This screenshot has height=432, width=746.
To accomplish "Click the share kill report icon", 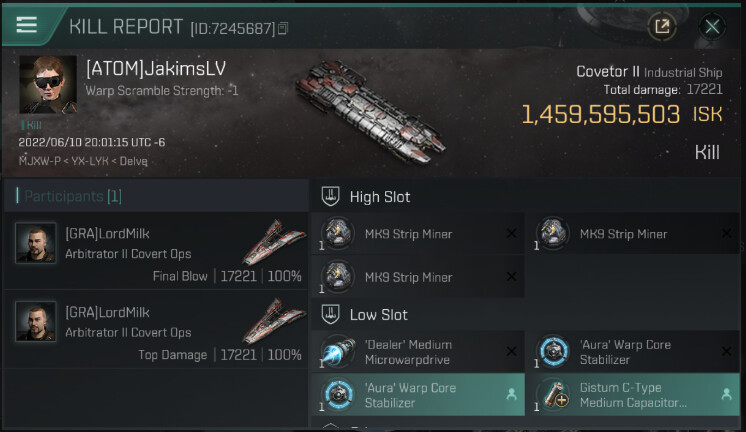I will click(661, 27).
